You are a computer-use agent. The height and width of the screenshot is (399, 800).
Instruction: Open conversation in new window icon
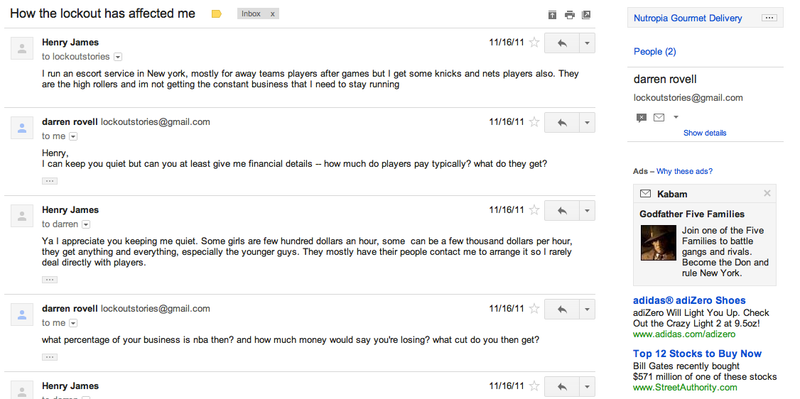pyautogui.click(x=586, y=15)
